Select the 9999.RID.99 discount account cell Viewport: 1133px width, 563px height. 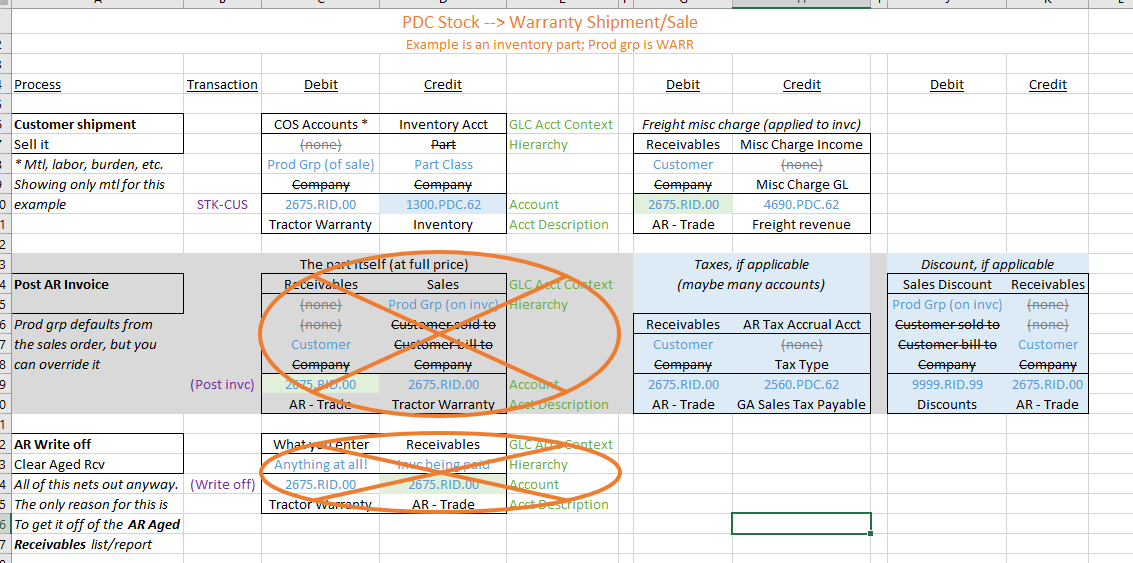click(947, 384)
